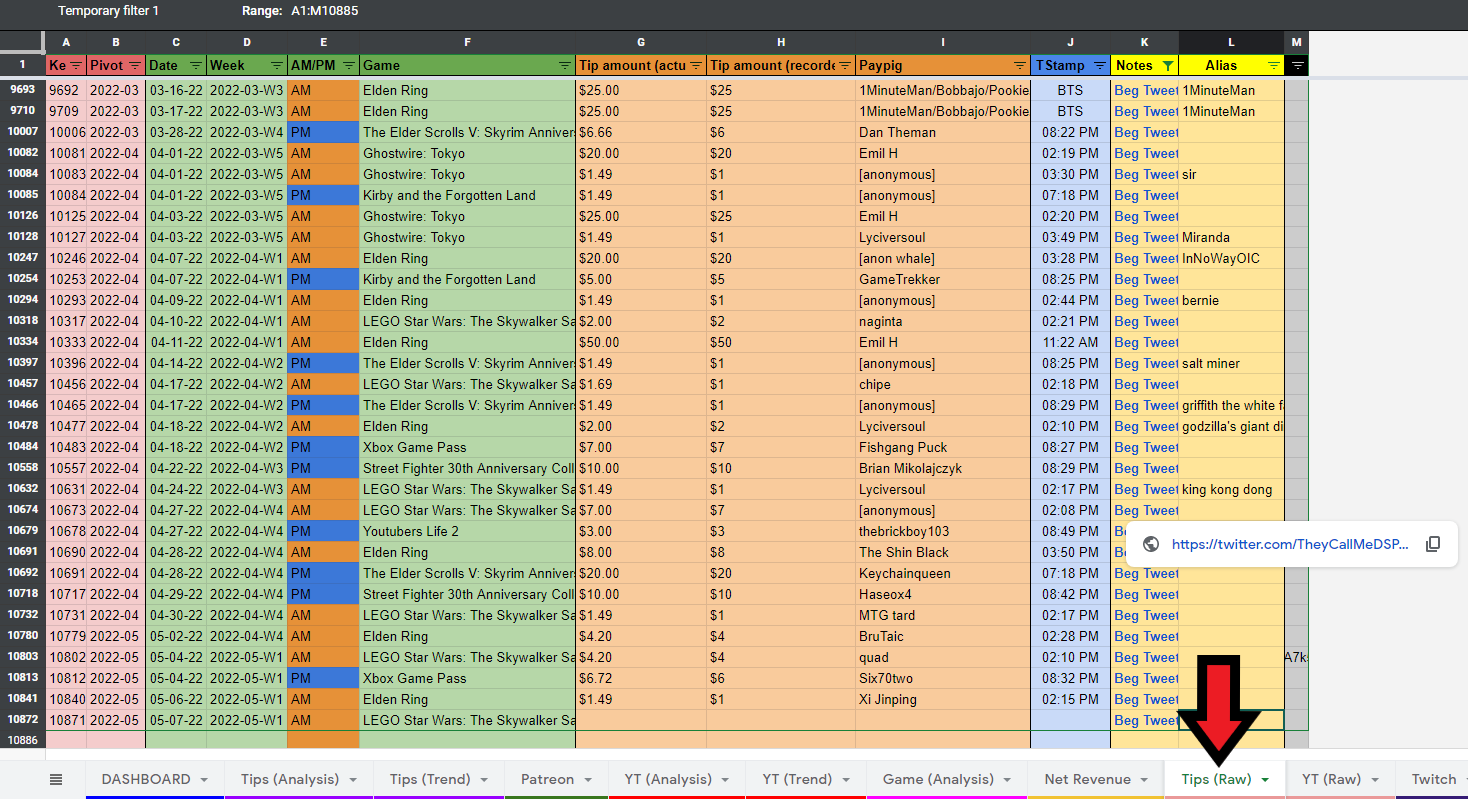Open Beg Tweet link in Xi Jinping row
The image size is (1468, 799).
point(1146,699)
